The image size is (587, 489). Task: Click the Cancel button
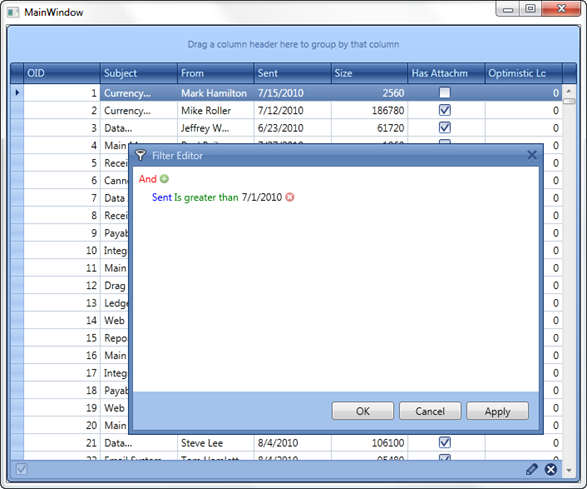(430, 411)
